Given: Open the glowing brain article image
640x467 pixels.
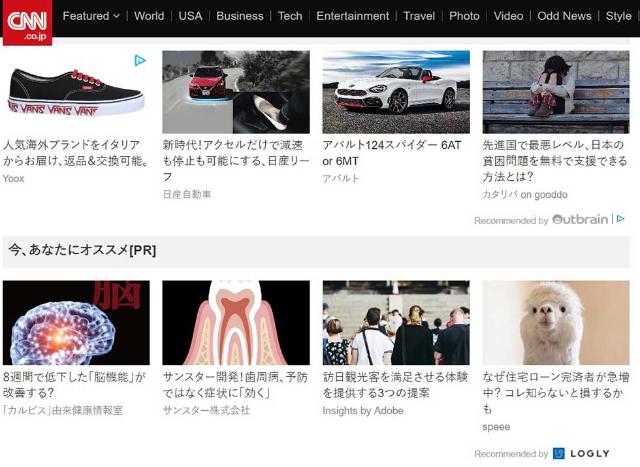Looking at the screenshot, I should (76, 322).
